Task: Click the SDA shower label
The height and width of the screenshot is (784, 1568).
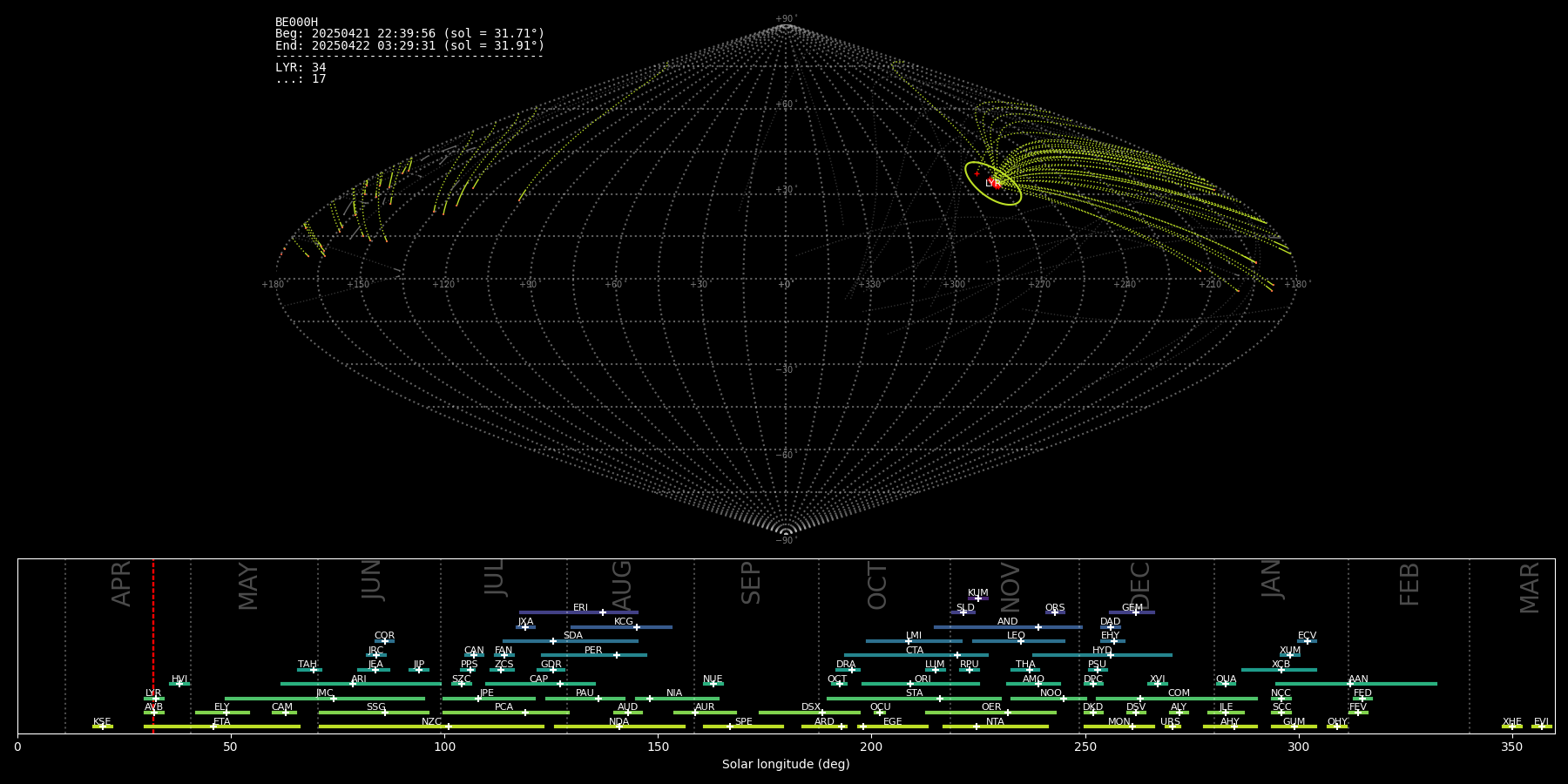Action: [573, 636]
